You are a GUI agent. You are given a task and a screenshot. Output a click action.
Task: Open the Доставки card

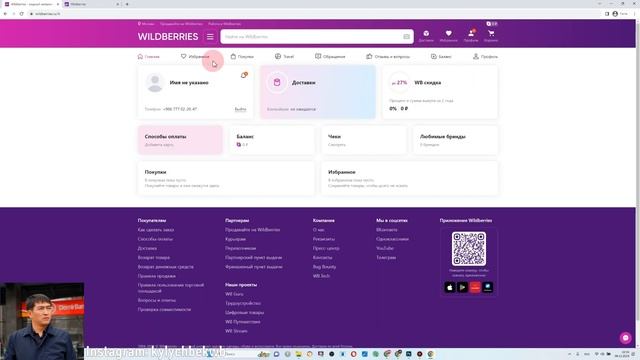(318, 92)
